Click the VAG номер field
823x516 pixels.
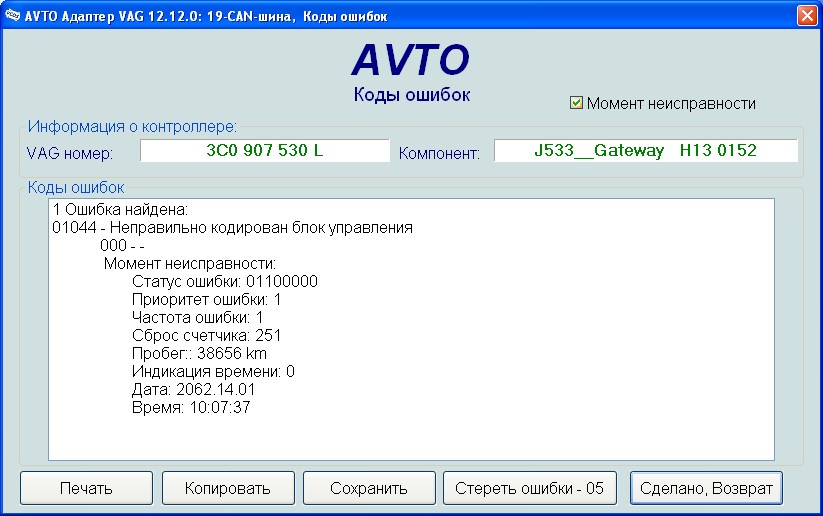click(x=264, y=151)
